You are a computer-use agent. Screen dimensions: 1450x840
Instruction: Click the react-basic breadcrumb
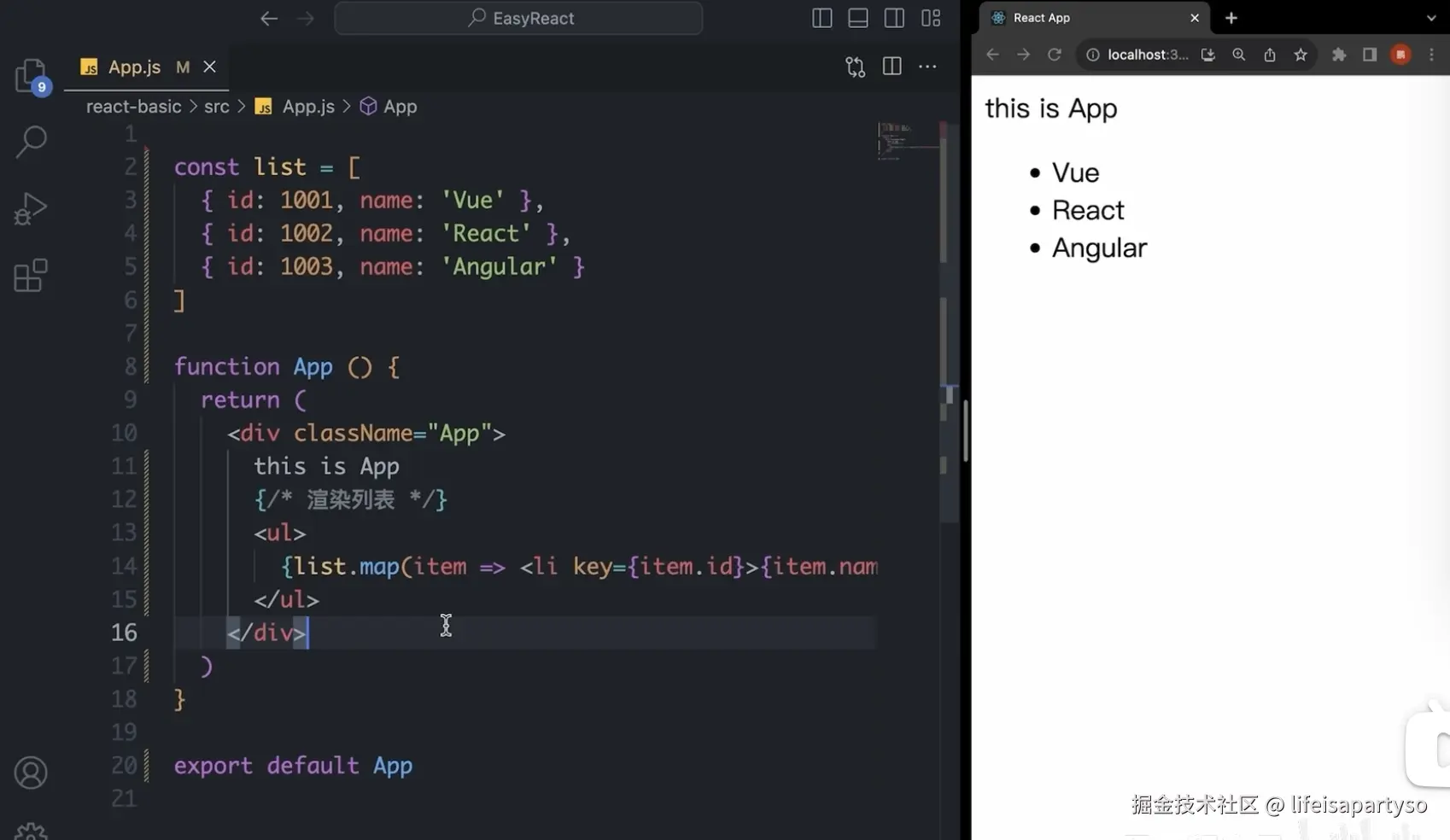pos(134,107)
